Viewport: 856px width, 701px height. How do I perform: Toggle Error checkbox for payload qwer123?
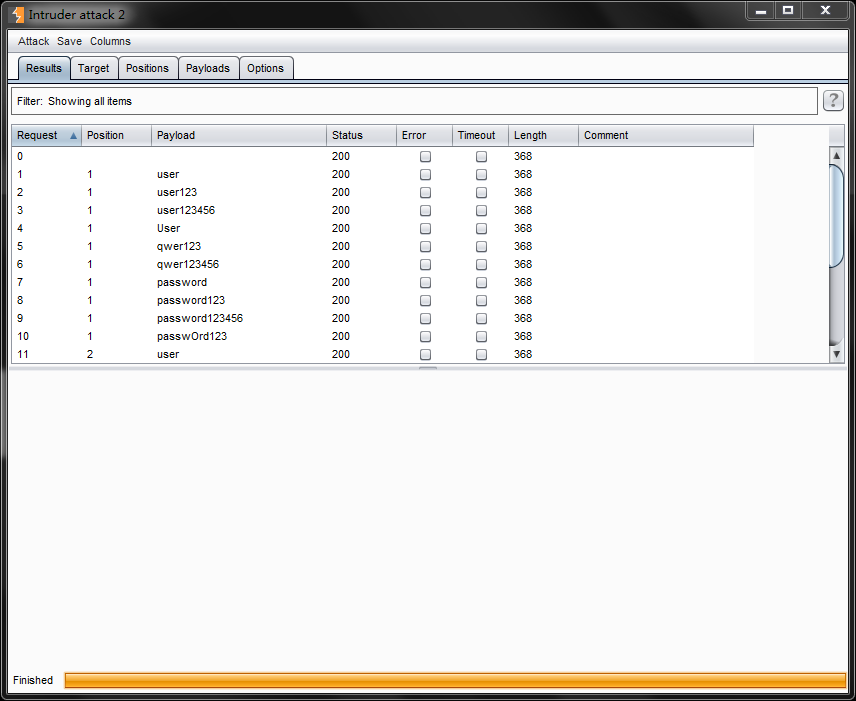pos(425,247)
